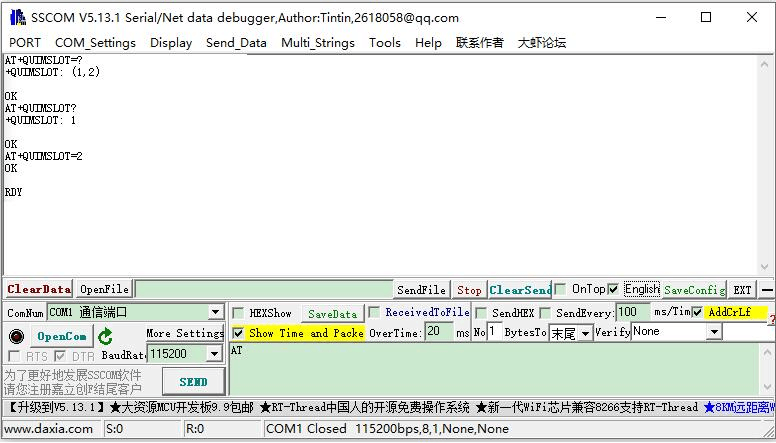Click the ClearData button

38,289
